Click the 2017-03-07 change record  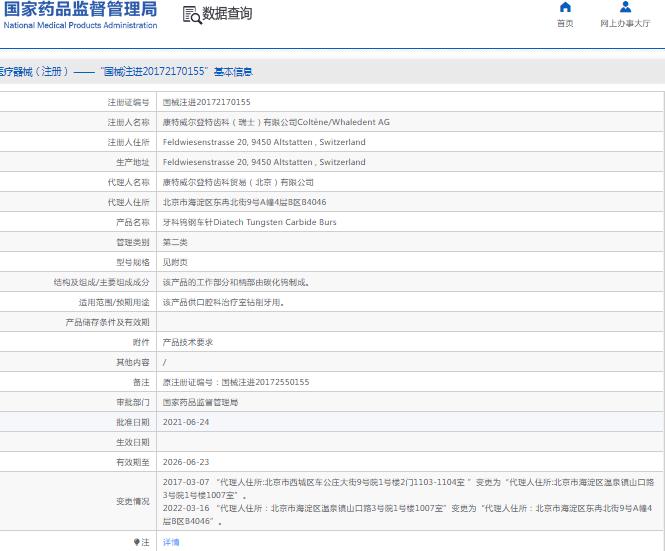click(x=408, y=489)
